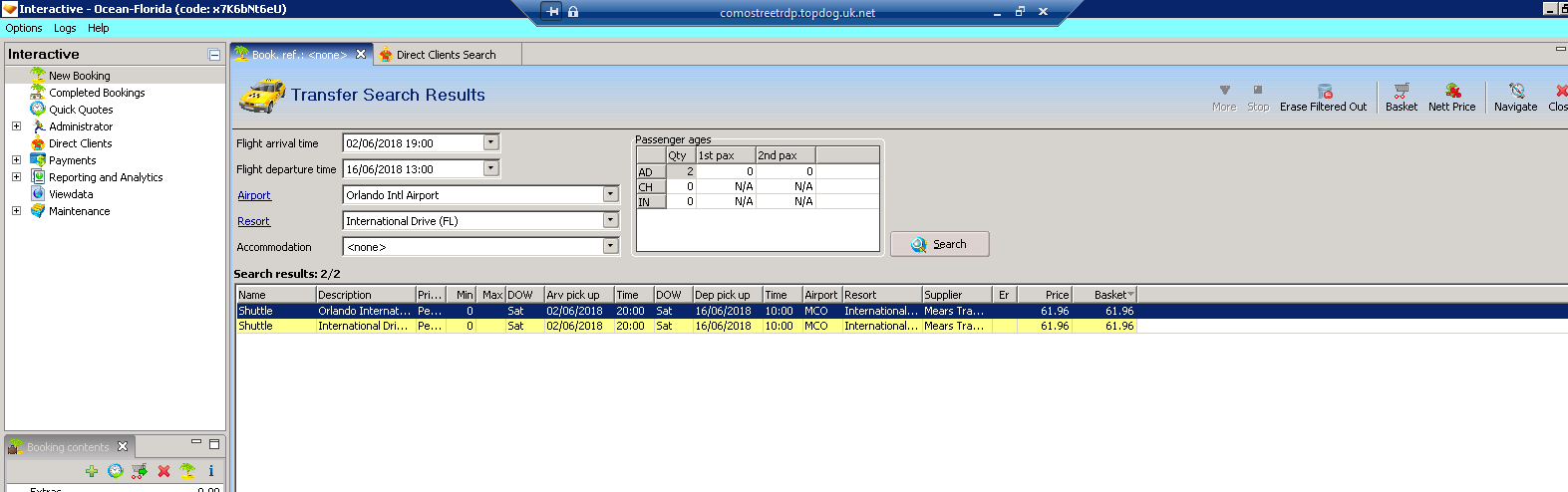Open the Orlando Intl Airport dropdown
Viewport: 1568px width, 492px height.
point(610,194)
